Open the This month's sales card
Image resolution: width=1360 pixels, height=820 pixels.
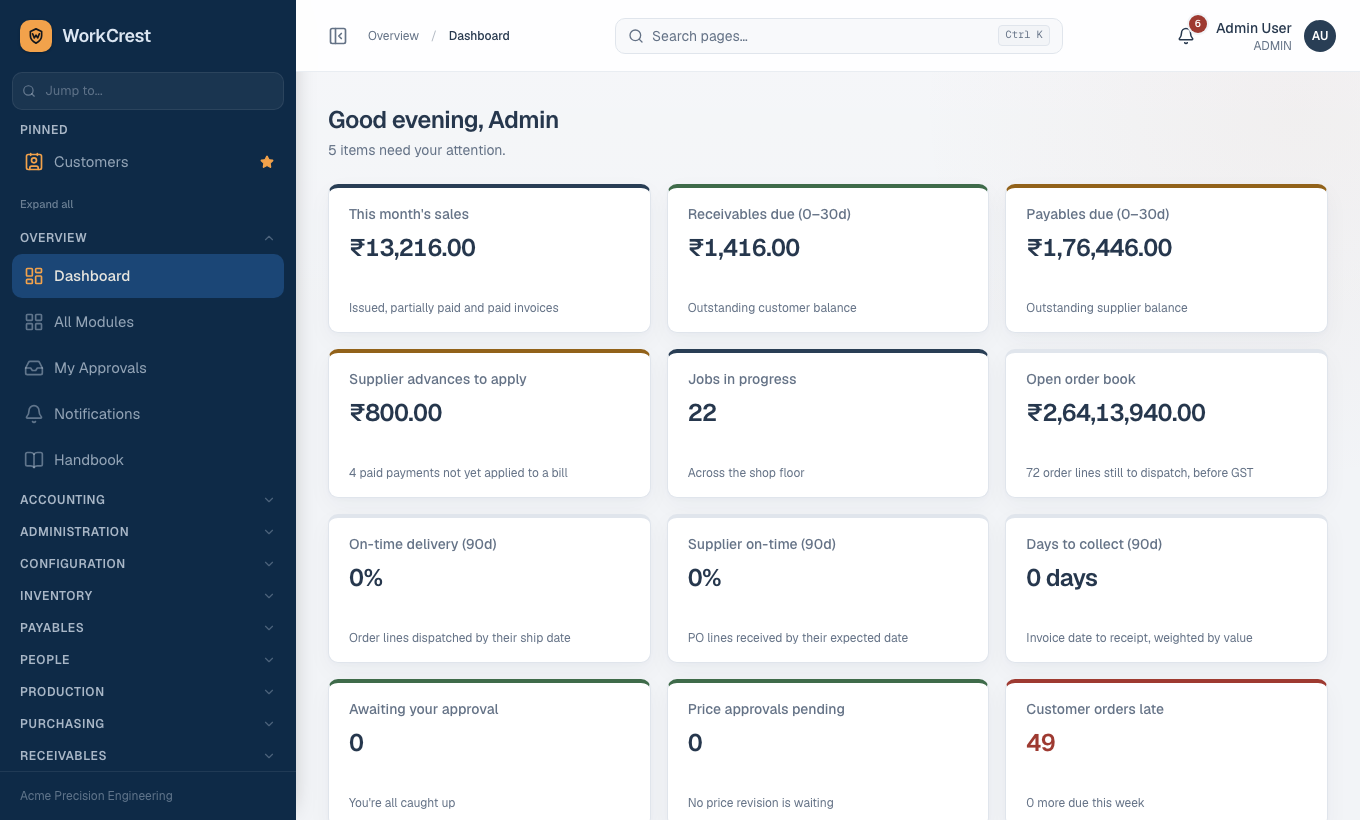[x=489, y=258]
